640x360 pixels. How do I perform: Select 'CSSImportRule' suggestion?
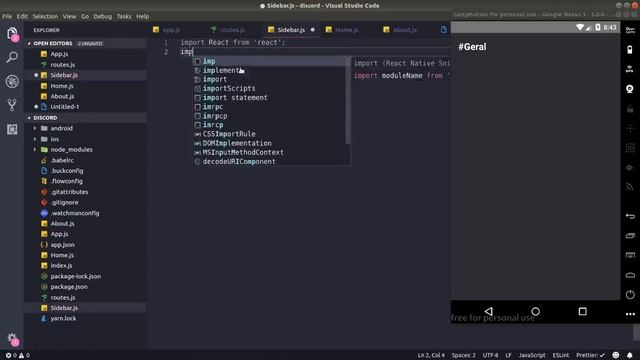[x=271, y=134]
